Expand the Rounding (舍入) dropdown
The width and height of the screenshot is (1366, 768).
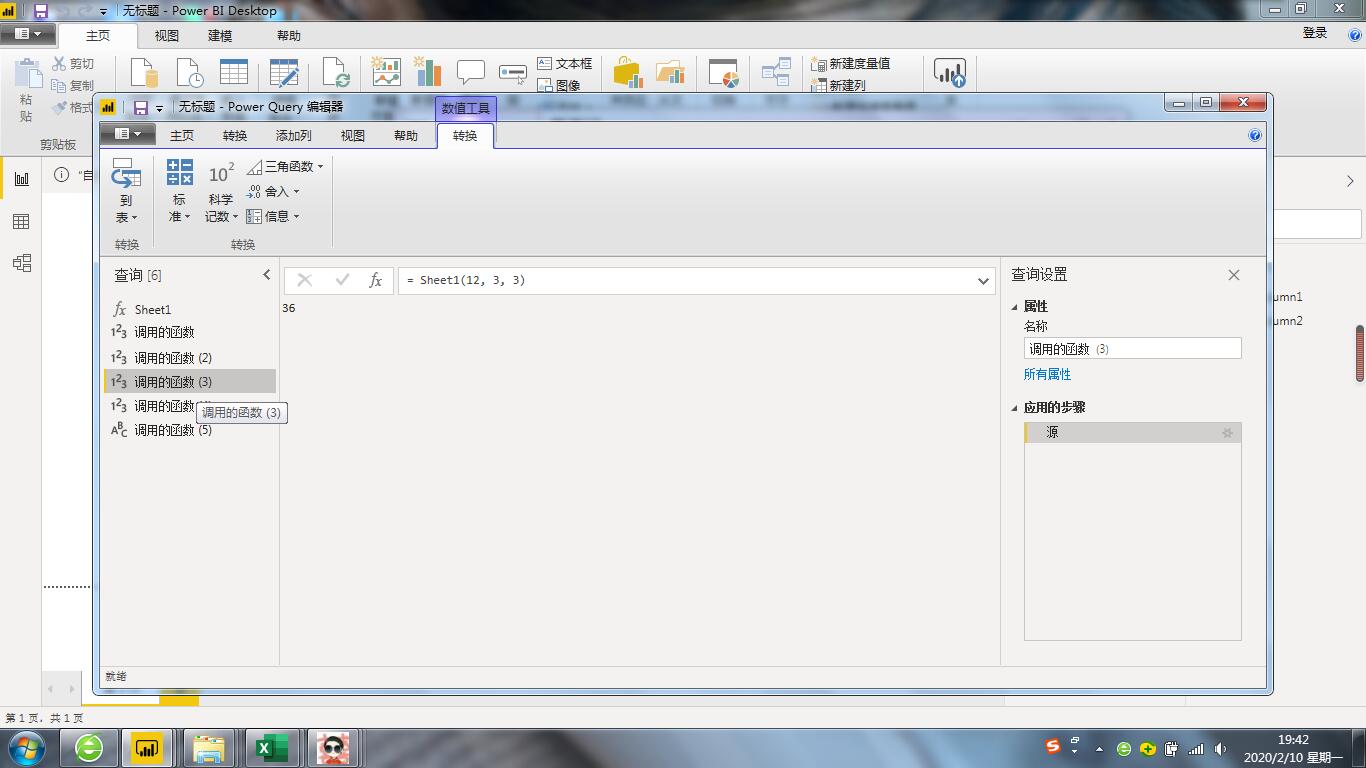tap(273, 192)
